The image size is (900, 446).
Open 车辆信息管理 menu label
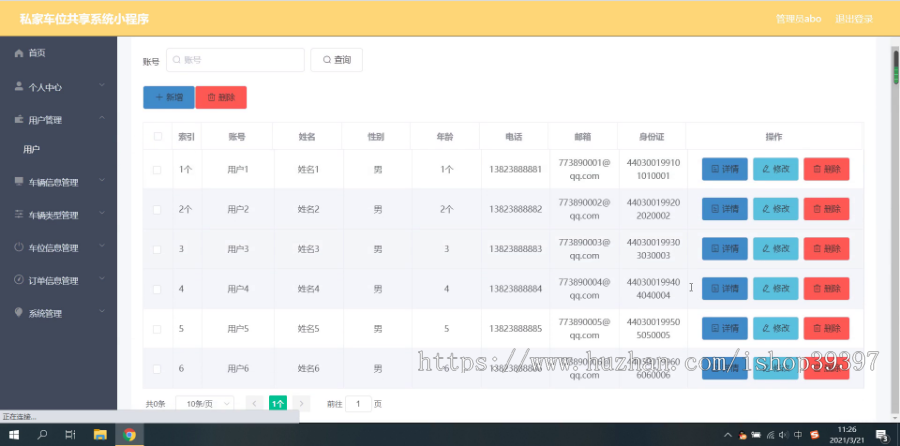pos(53,183)
